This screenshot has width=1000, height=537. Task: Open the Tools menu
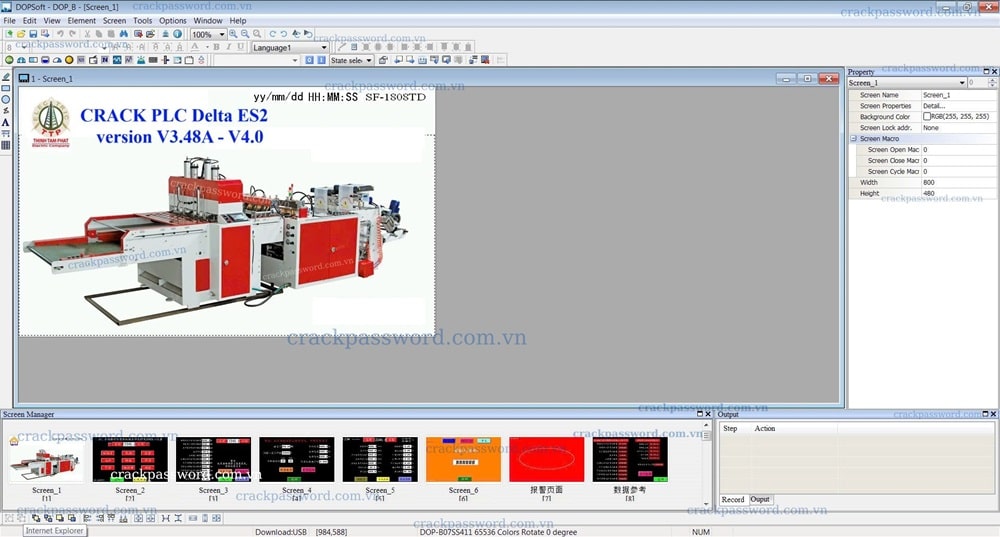pyautogui.click(x=143, y=20)
